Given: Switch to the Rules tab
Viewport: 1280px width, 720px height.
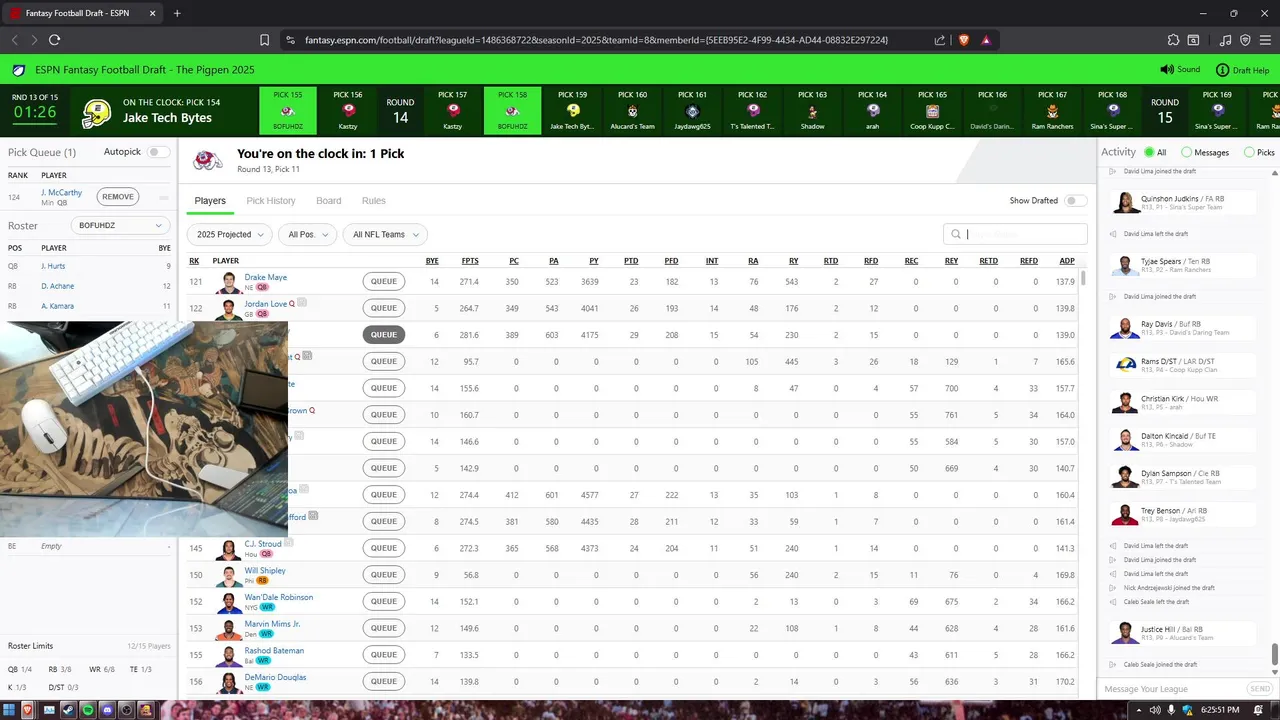Looking at the screenshot, I should [x=374, y=201].
